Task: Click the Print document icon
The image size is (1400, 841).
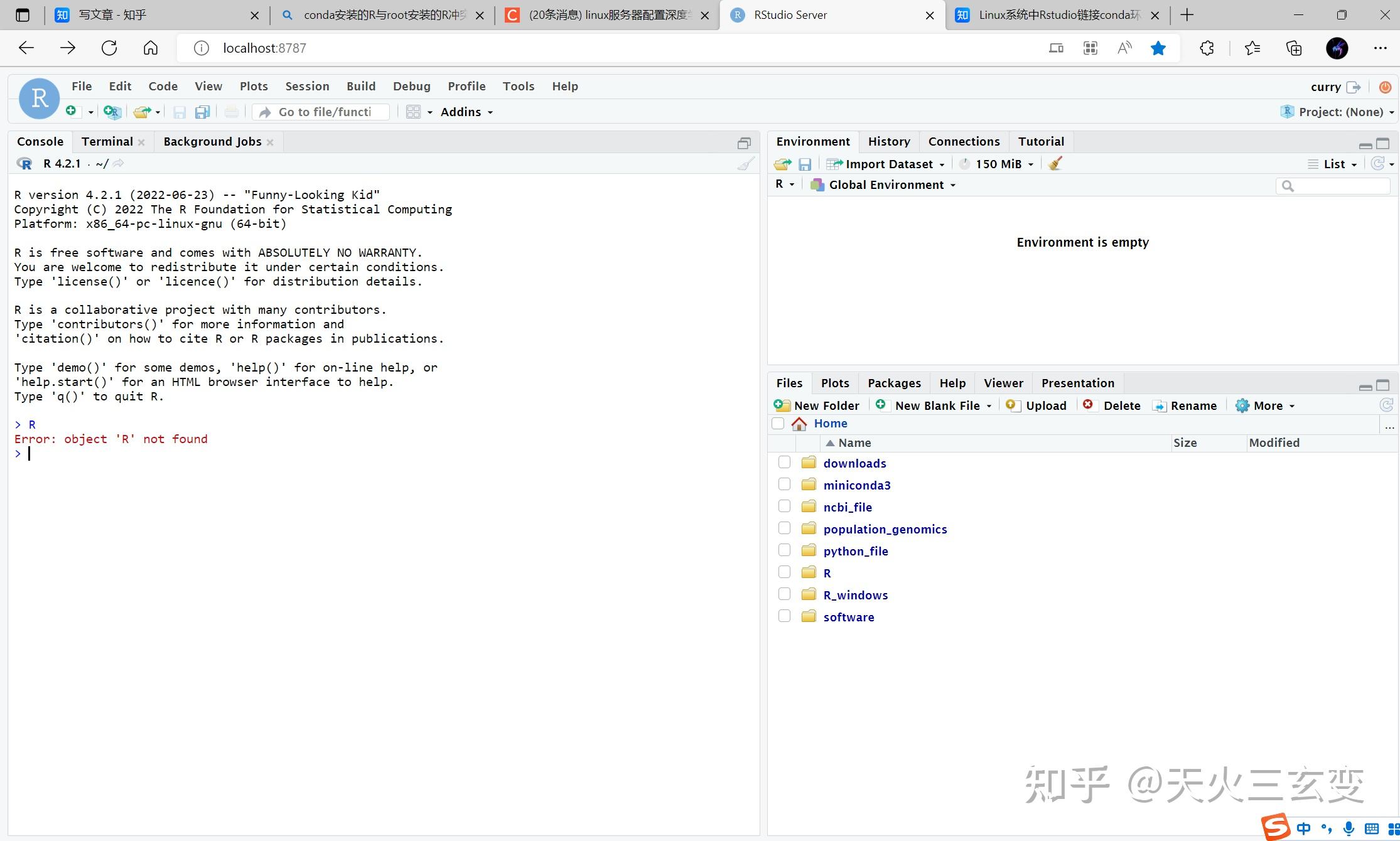Action: [x=232, y=112]
